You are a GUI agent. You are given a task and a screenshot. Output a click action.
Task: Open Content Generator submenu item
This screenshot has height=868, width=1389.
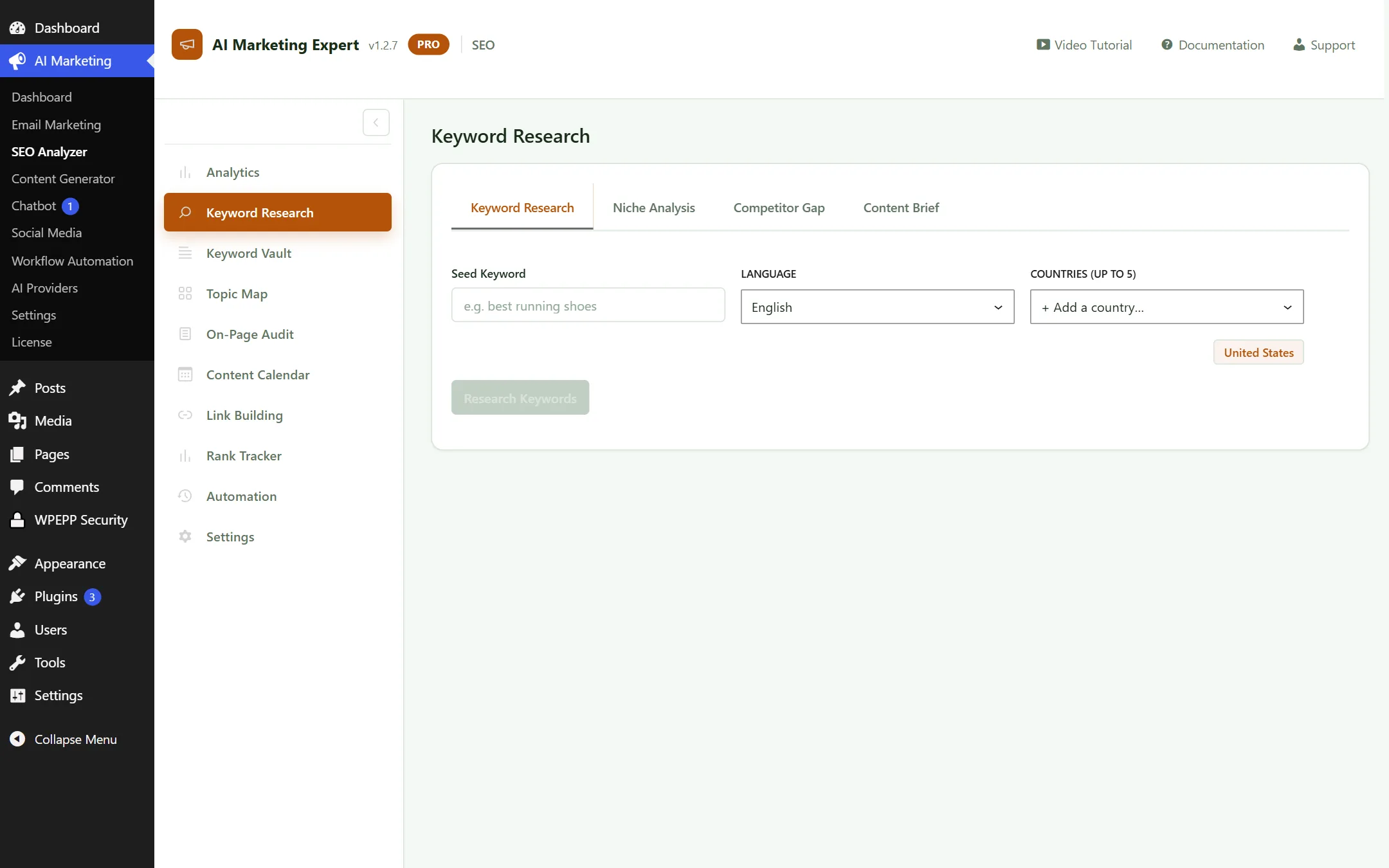(x=63, y=179)
